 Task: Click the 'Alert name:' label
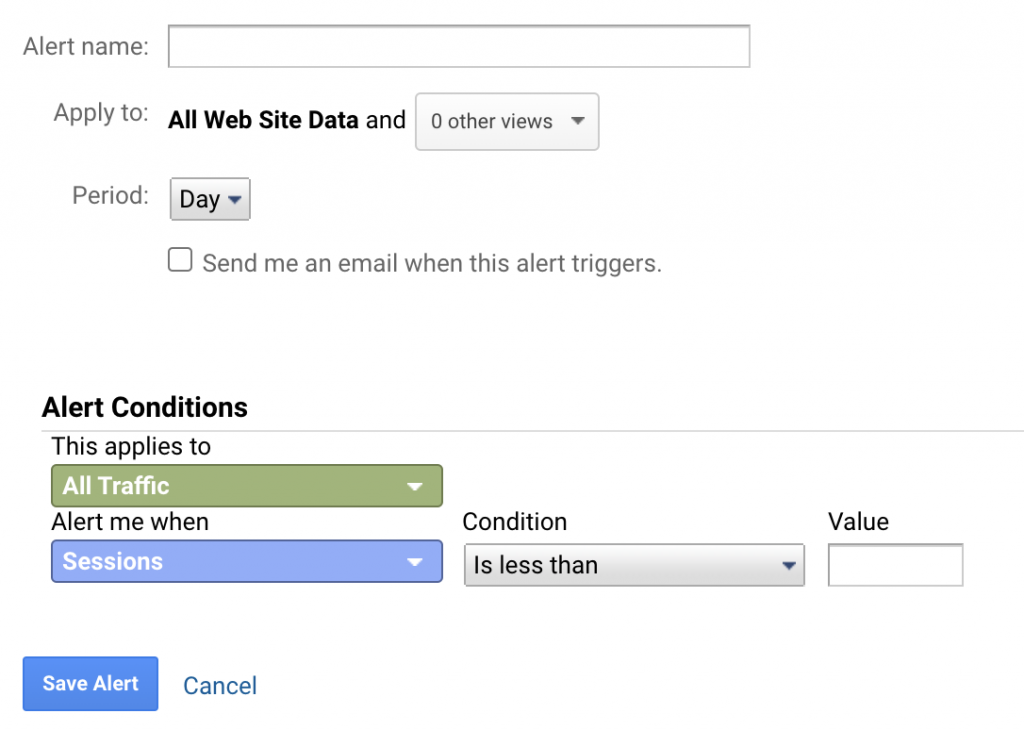coord(86,46)
